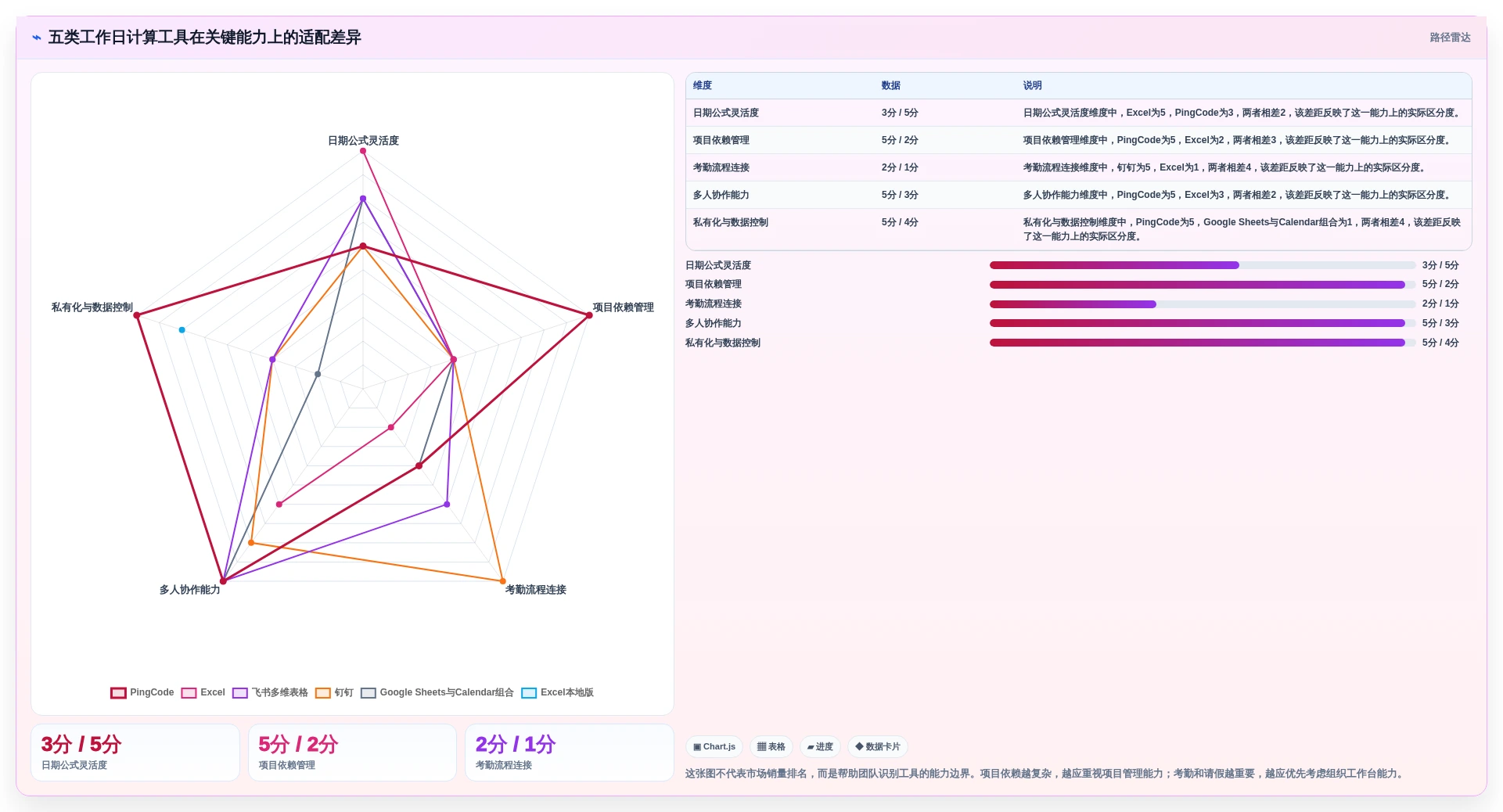
Task: Click the title icon beside 五类工作日计算工具
Action: (x=37, y=38)
